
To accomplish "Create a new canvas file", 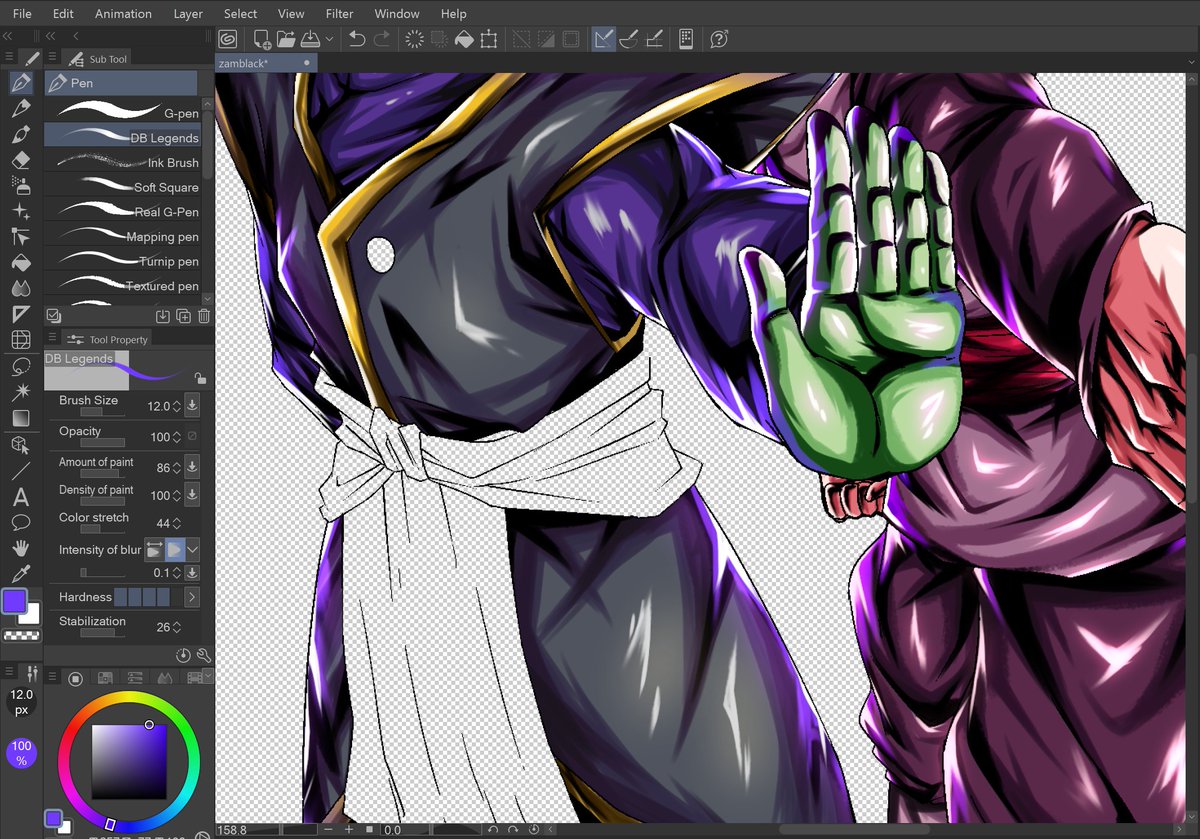I will pos(262,39).
